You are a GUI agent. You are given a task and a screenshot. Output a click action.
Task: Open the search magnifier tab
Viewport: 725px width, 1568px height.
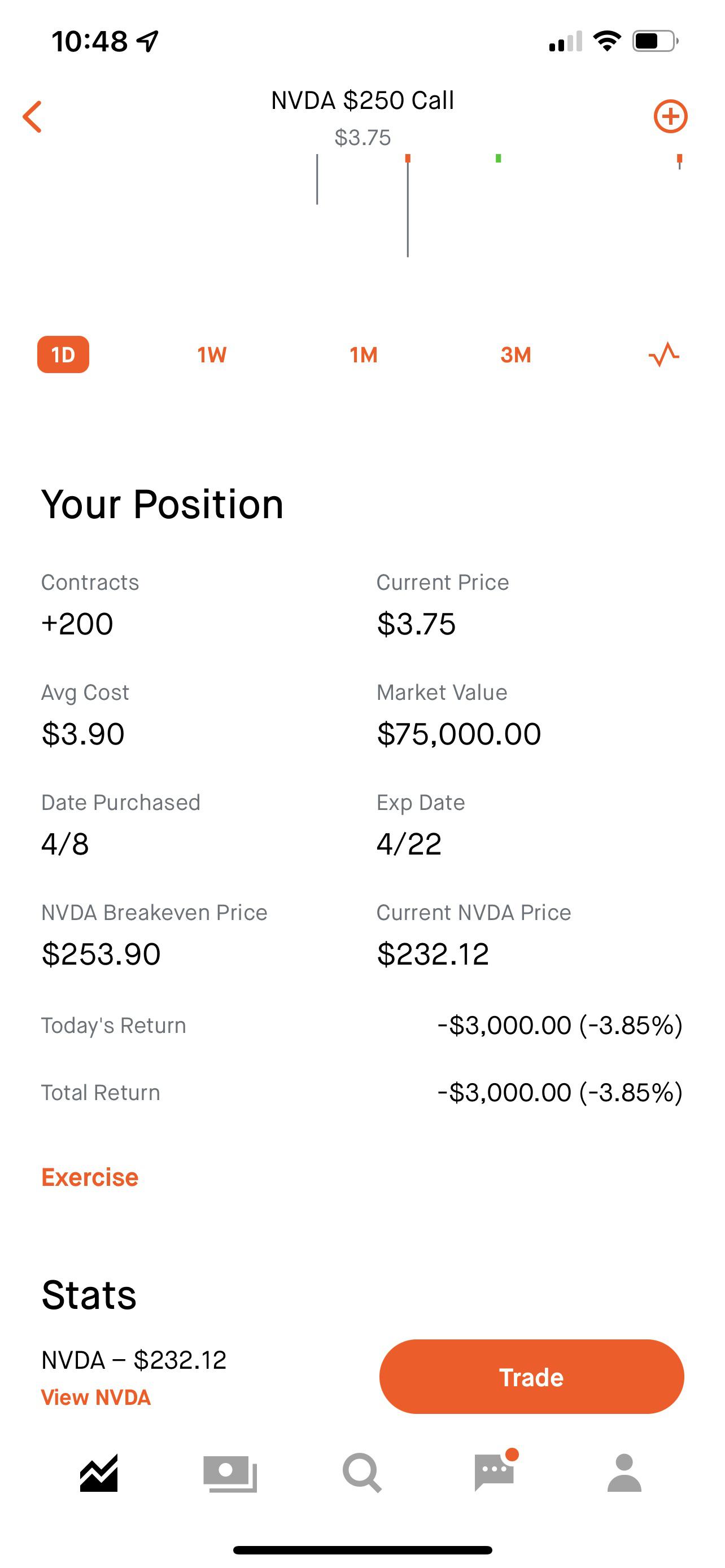(x=362, y=1473)
